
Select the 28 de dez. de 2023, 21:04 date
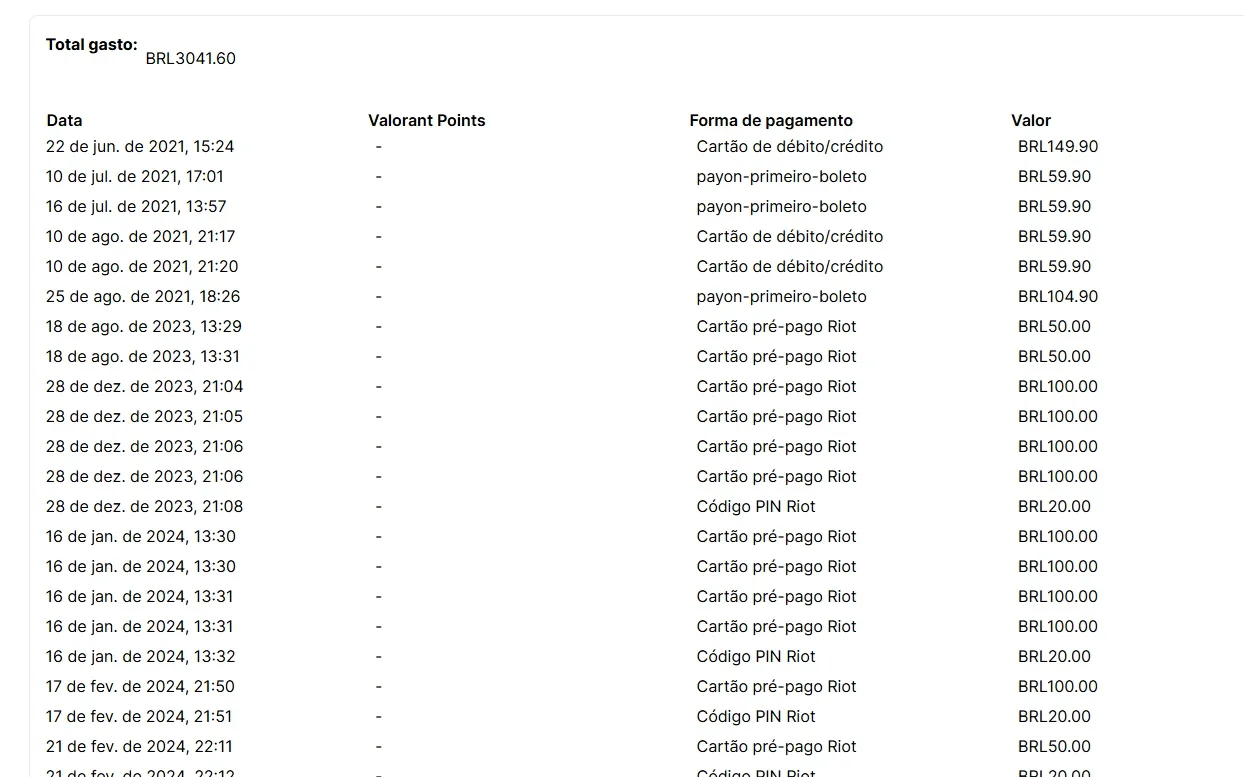point(145,386)
